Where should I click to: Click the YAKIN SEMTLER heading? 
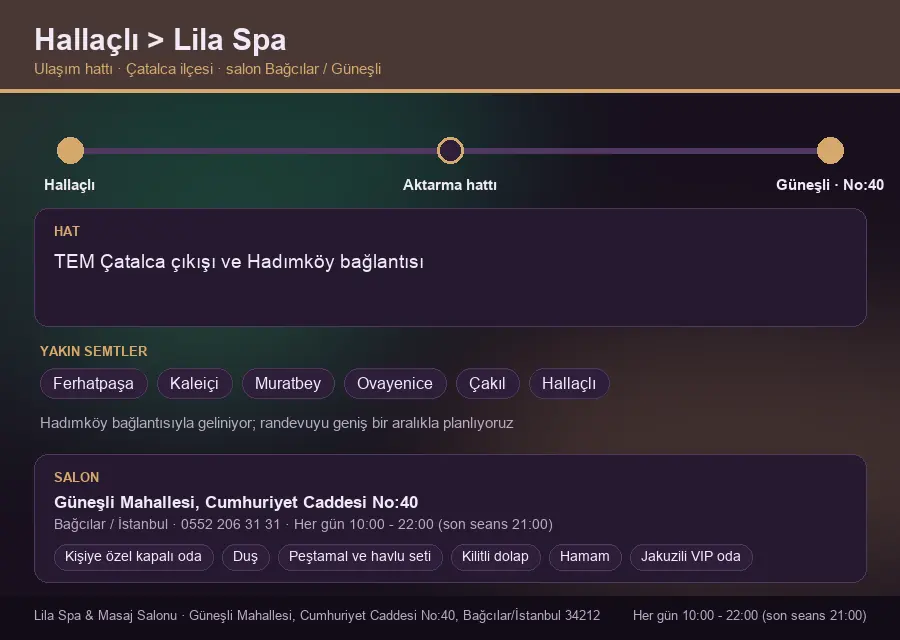click(94, 351)
